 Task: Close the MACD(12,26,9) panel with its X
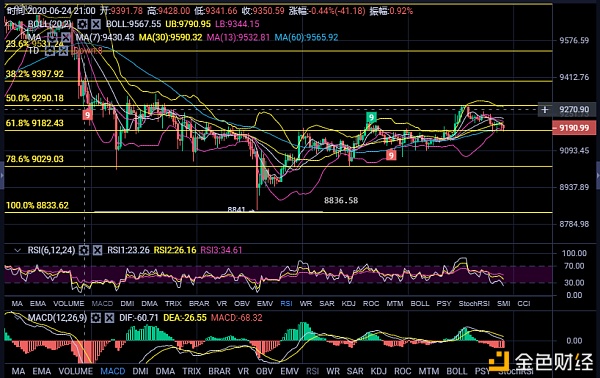(x=109, y=318)
